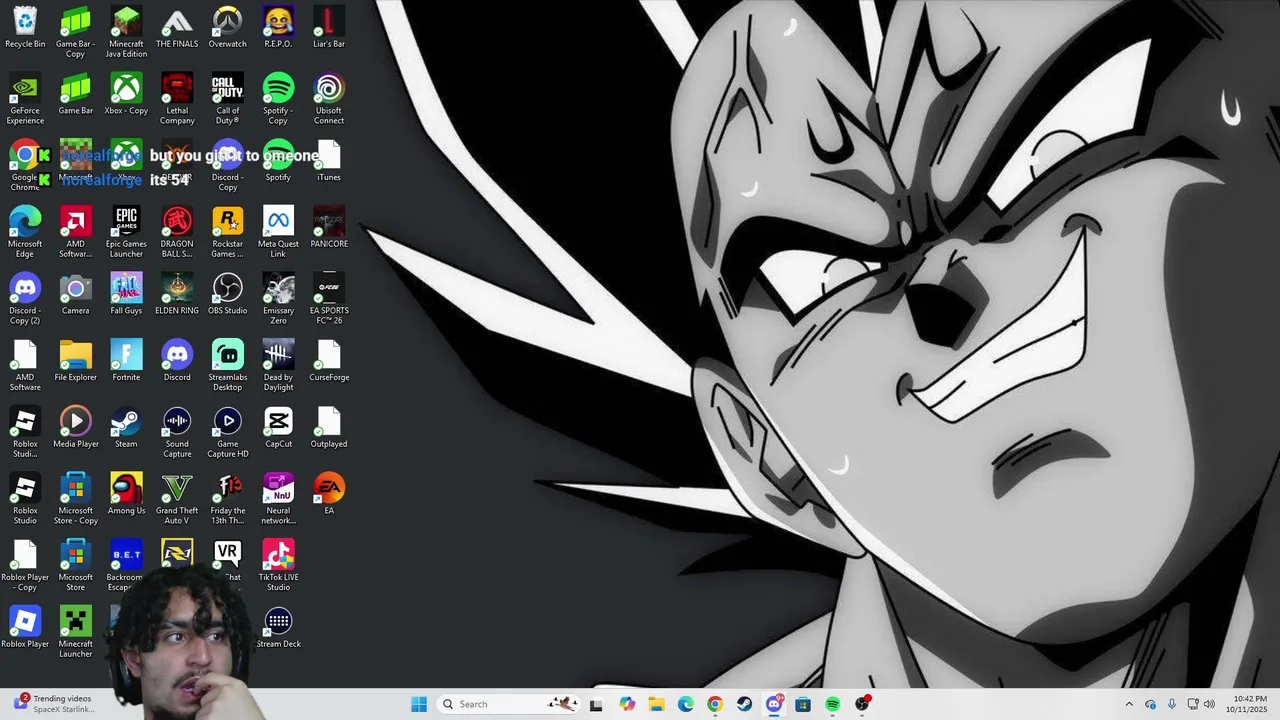Click the Roblox Player - Copy icon

[25, 566]
